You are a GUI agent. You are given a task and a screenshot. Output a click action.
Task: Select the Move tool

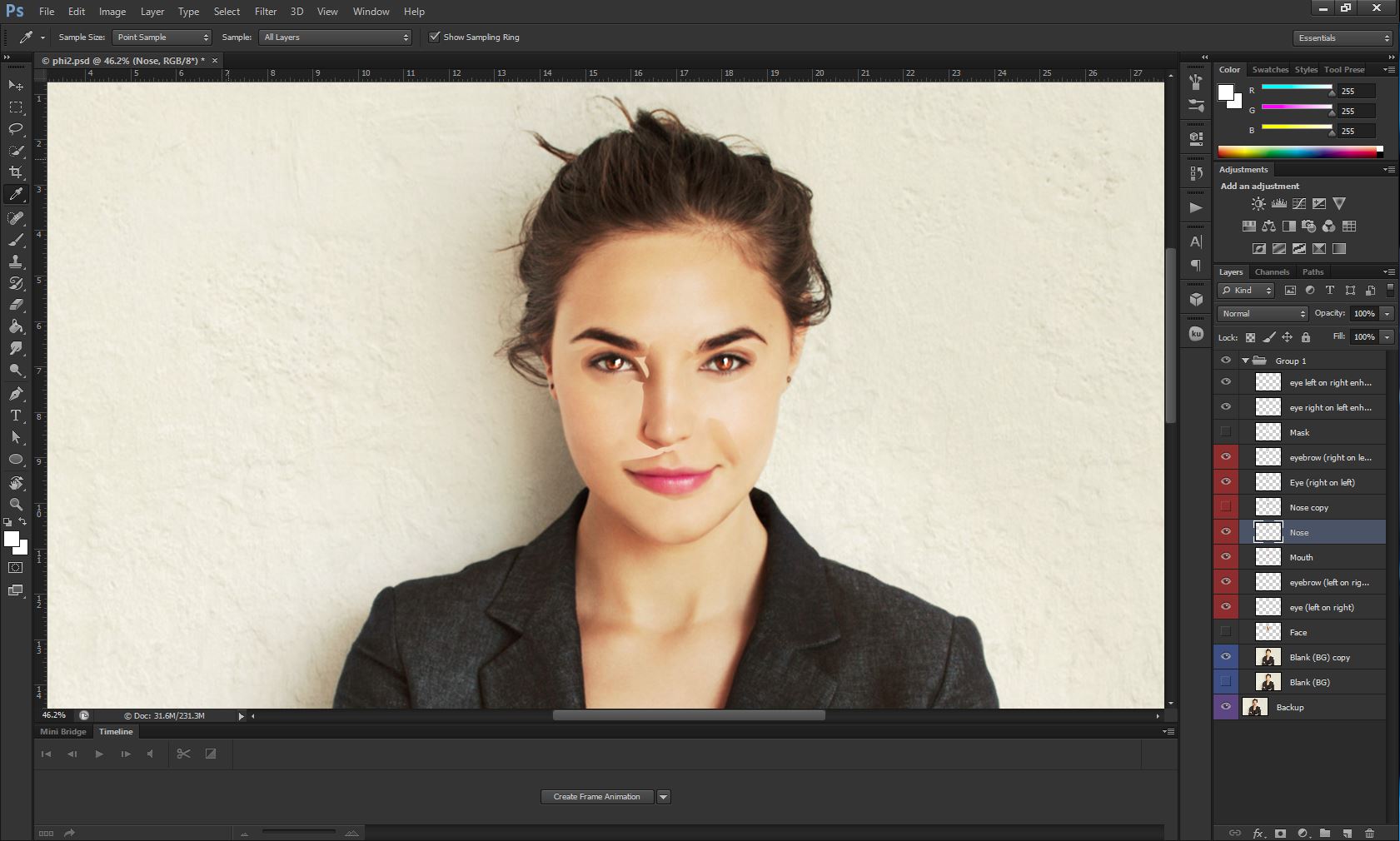click(16, 85)
